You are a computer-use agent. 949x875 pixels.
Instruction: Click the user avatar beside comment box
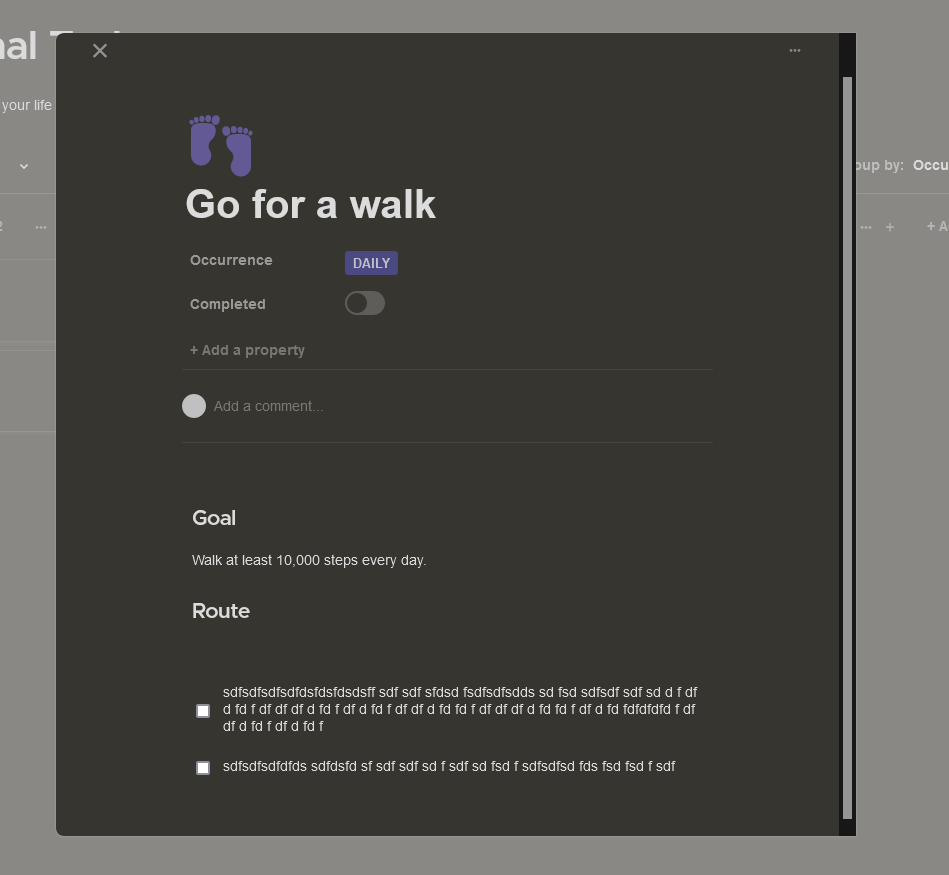(x=194, y=406)
